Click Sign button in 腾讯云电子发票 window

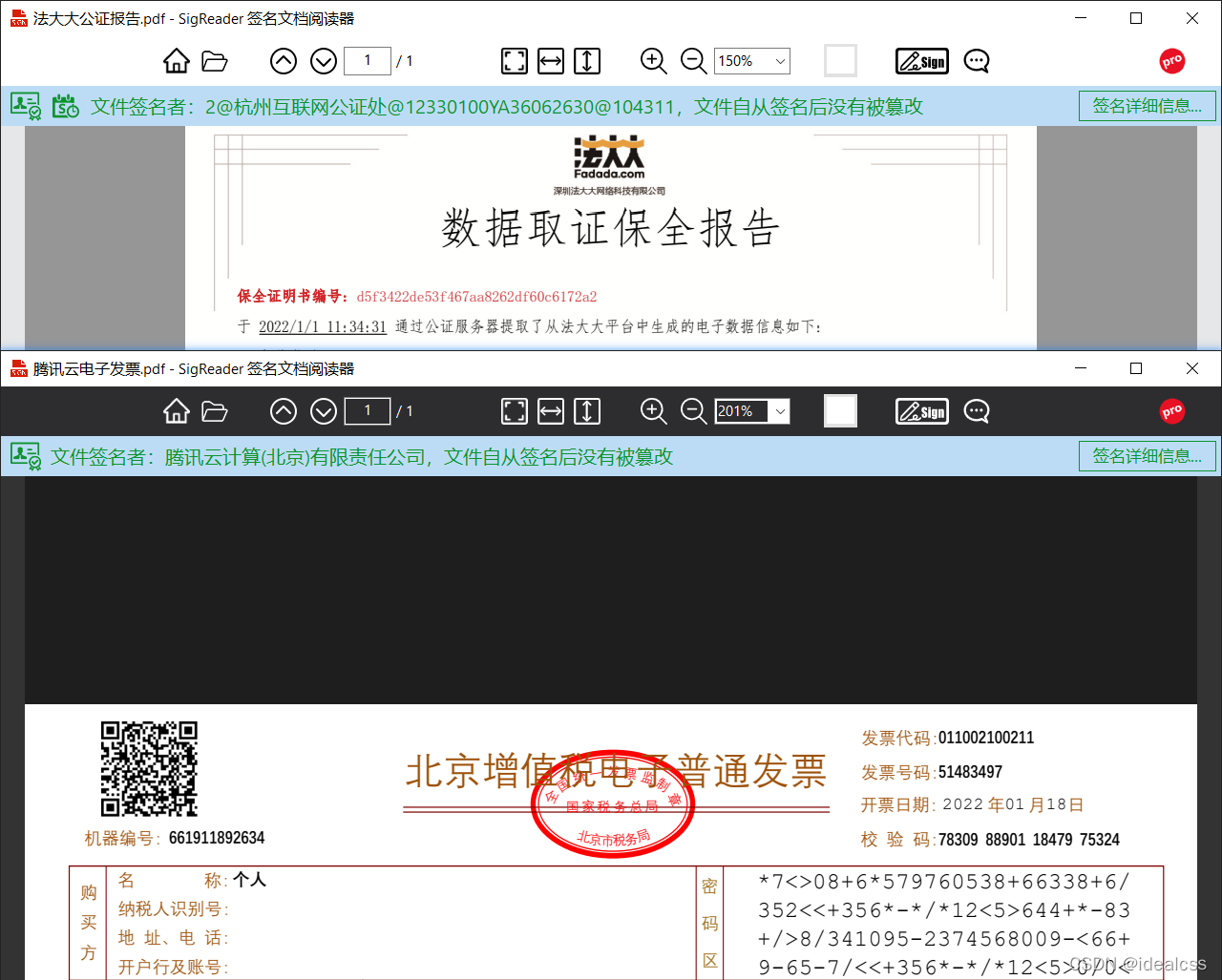pos(922,411)
